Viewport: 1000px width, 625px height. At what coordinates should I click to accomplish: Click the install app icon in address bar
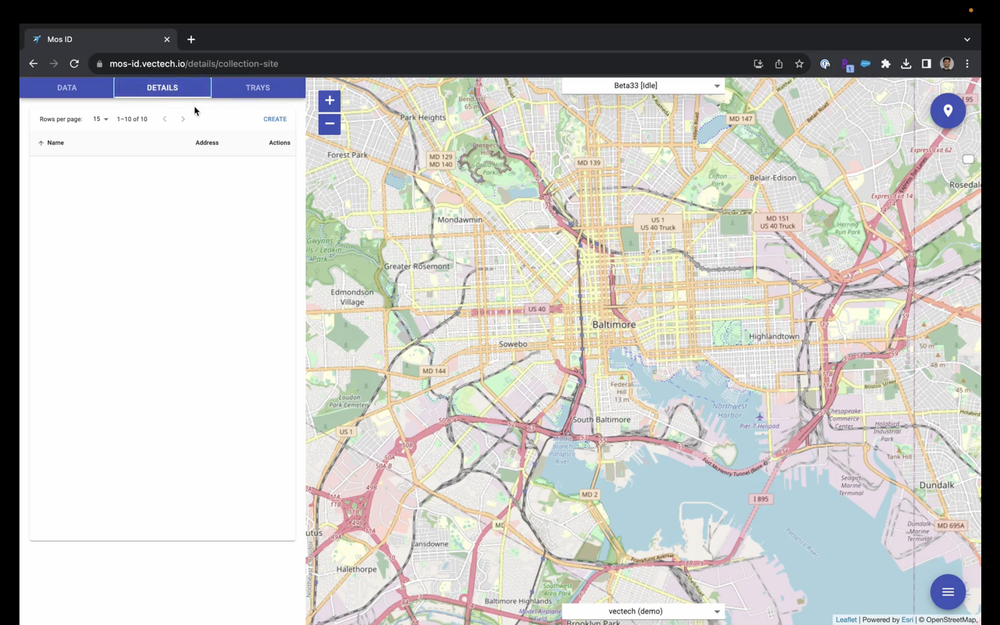[x=758, y=64]
